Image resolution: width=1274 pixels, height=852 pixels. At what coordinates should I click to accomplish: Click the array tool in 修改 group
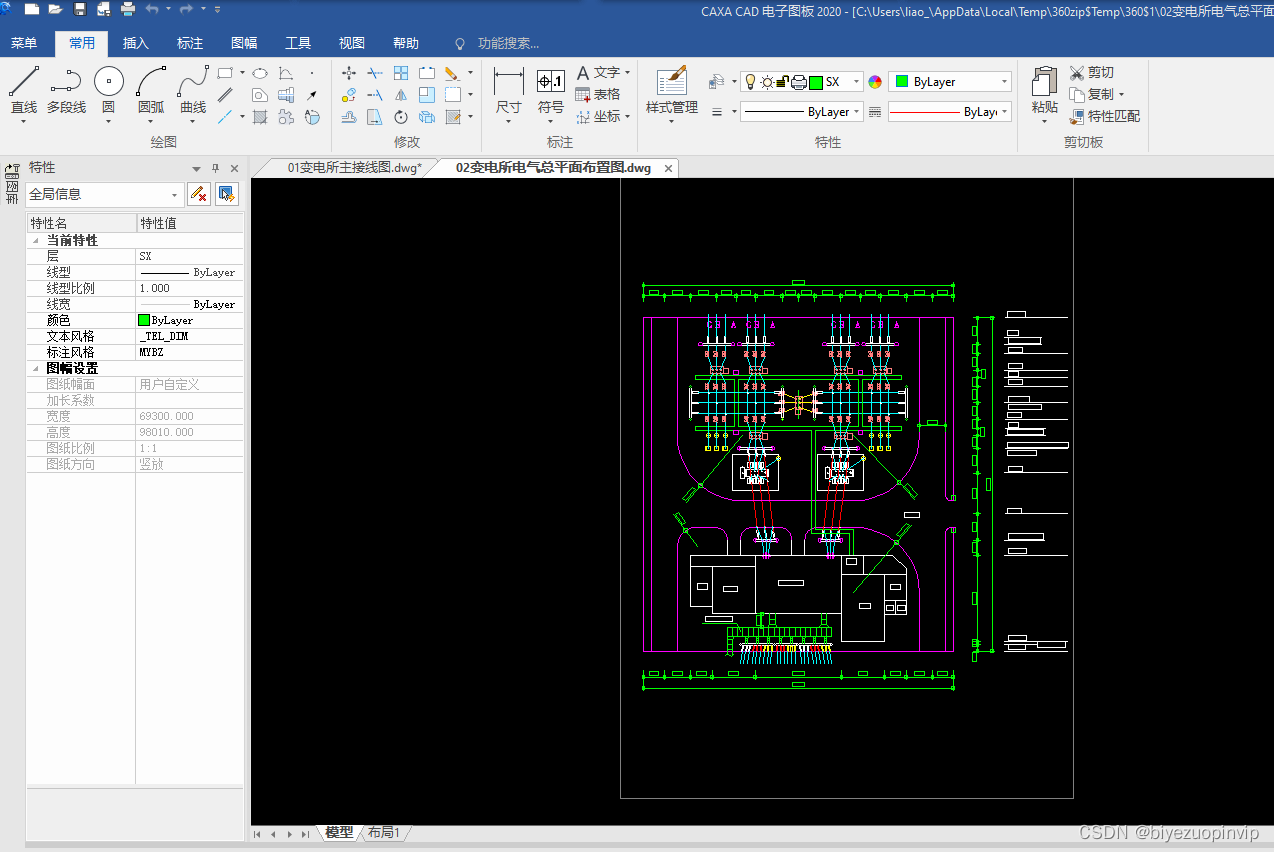401,73
